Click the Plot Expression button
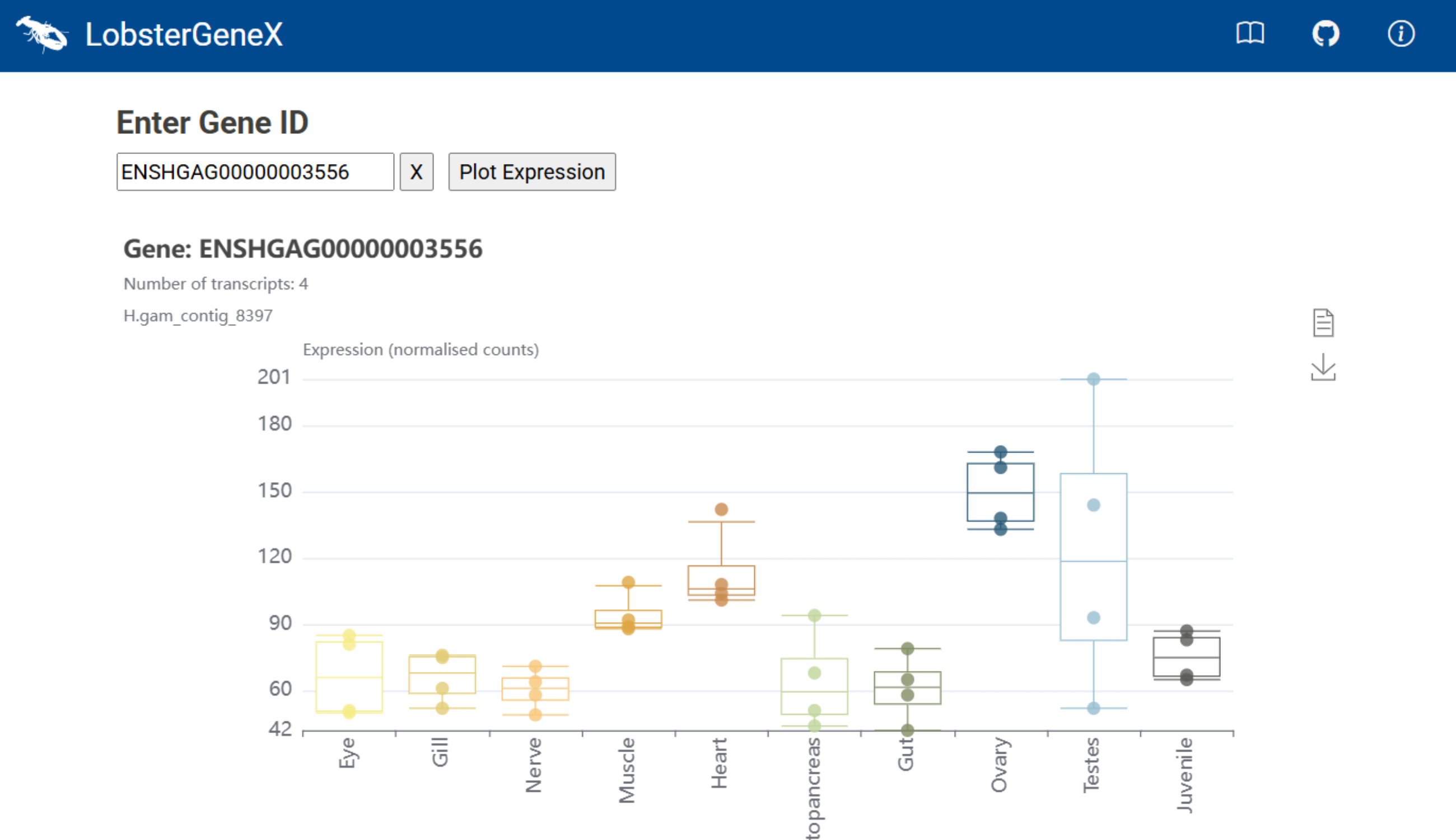 pyautogui.click(x=532, y=172)
